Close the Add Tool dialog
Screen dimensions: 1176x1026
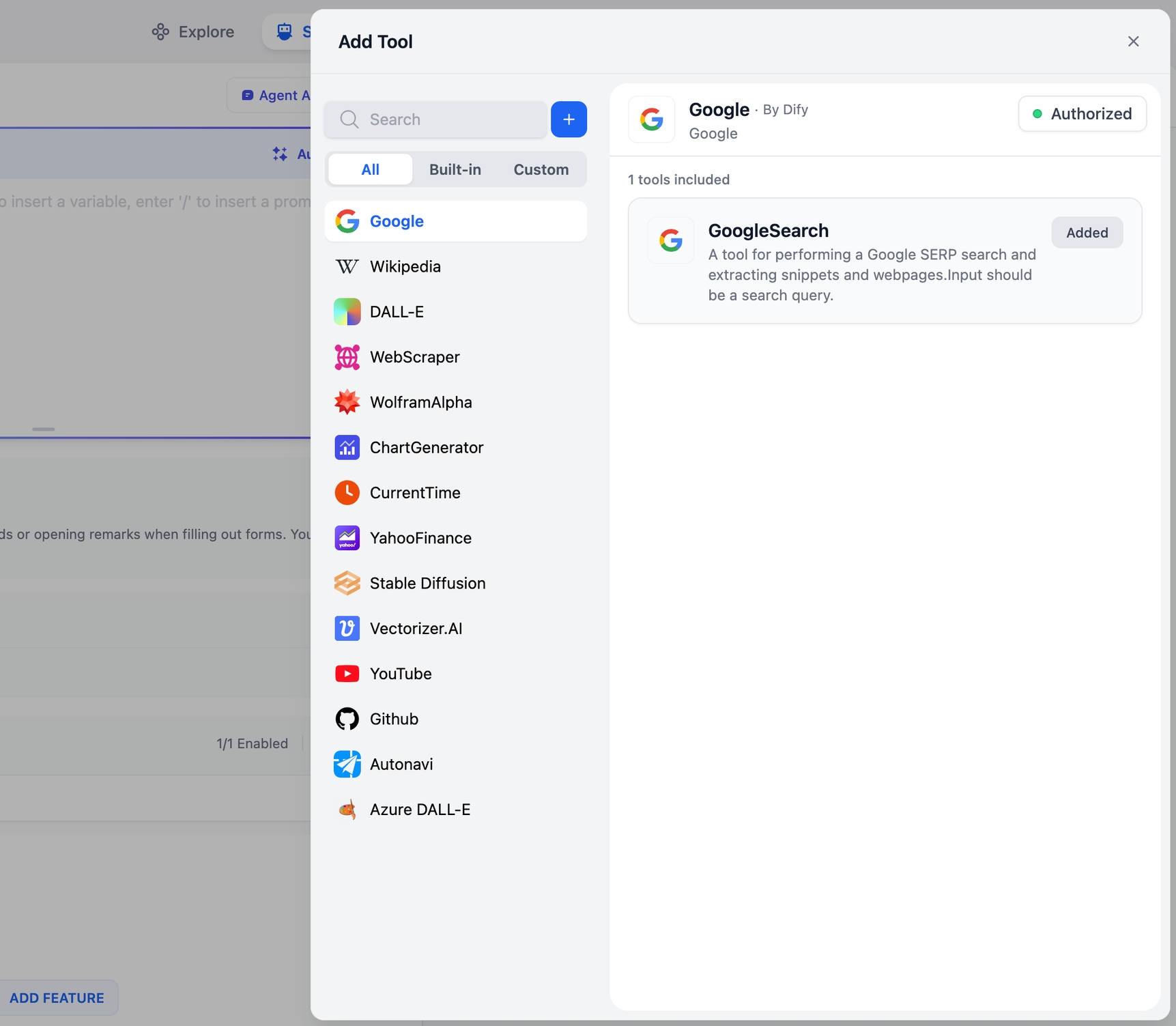(x=1133, y=42)
